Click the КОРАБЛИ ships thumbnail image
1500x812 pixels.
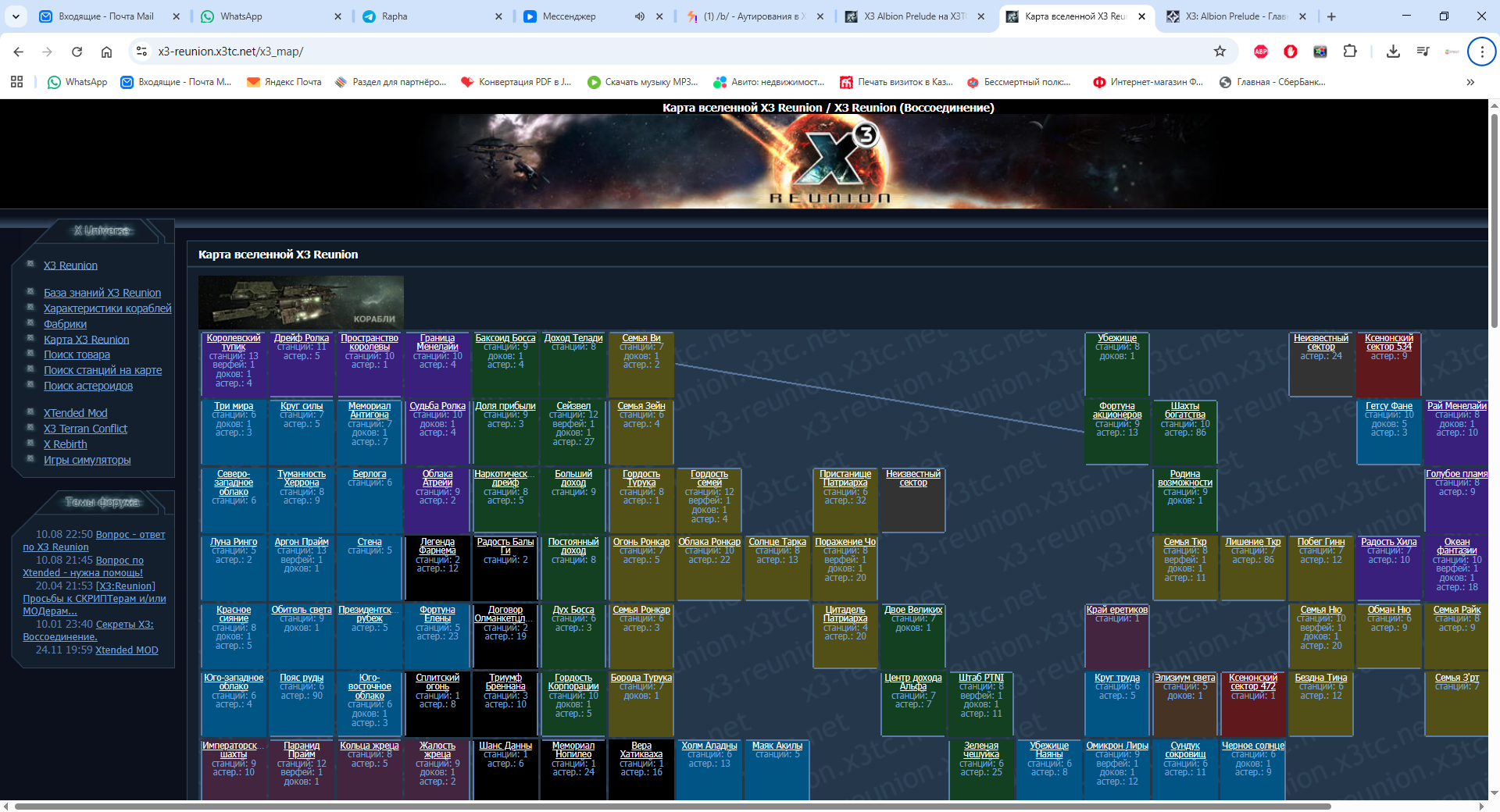coord(301,302)
